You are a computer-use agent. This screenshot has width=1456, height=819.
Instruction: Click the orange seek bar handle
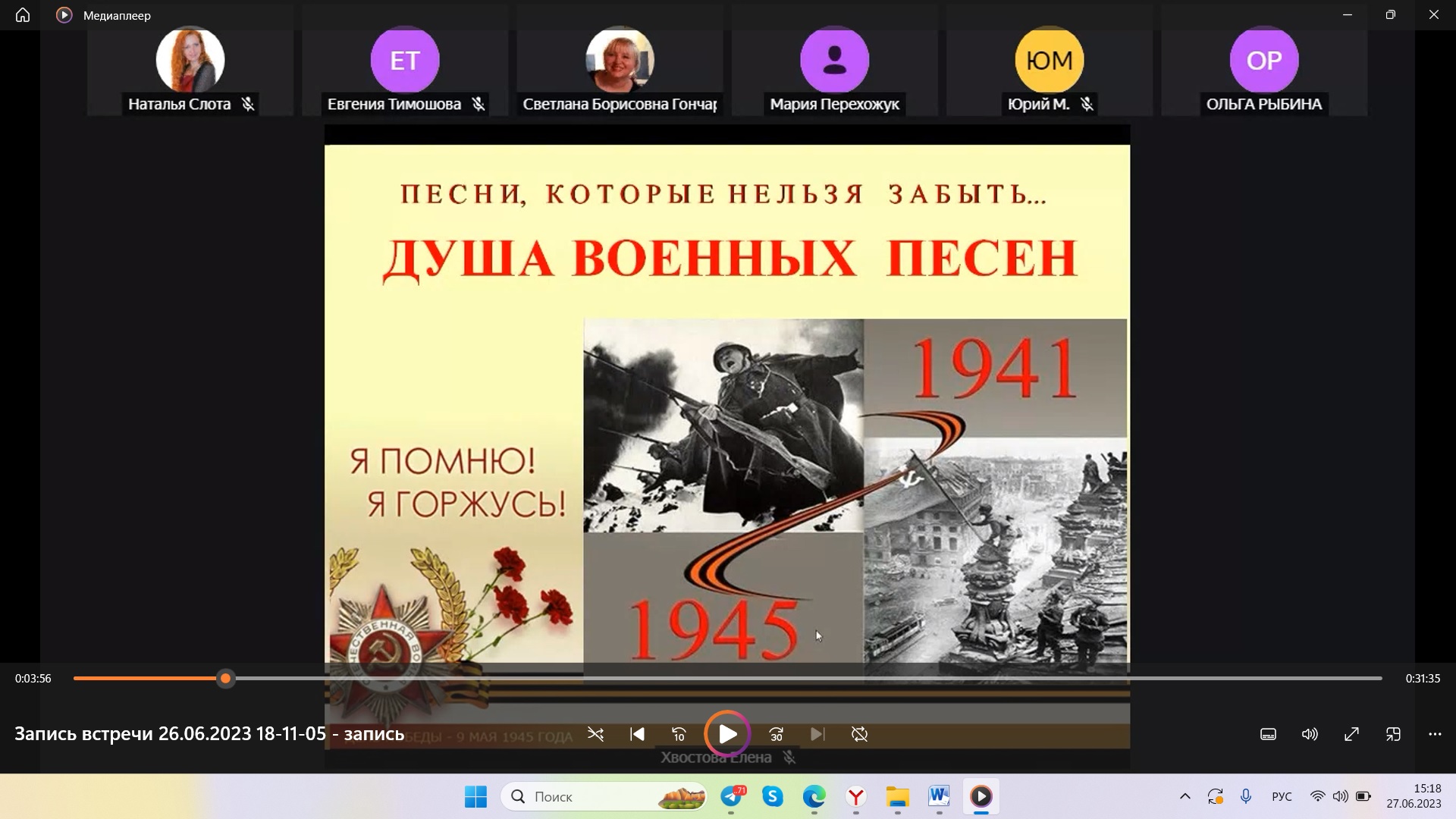[225, 678]
